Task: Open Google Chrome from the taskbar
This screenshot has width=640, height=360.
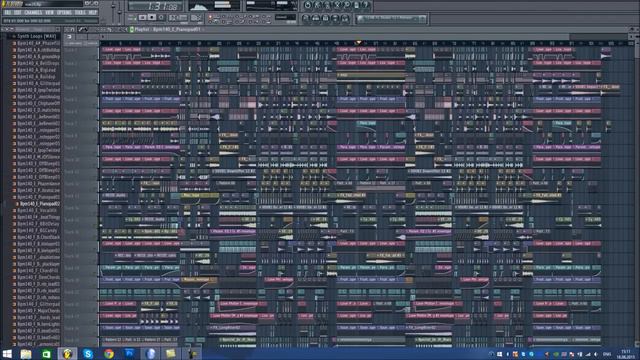Action: [109, 354]
